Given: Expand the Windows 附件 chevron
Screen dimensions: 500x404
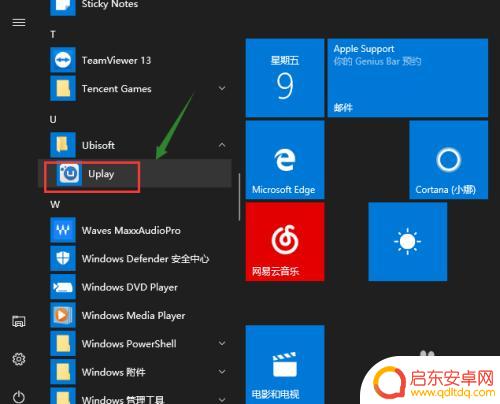Looking at the screenshot, I should point(222,372).
